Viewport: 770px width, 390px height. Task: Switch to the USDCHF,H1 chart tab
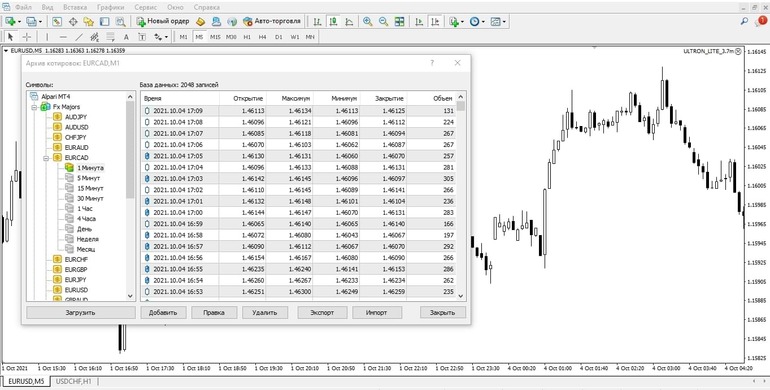(74, 381)
